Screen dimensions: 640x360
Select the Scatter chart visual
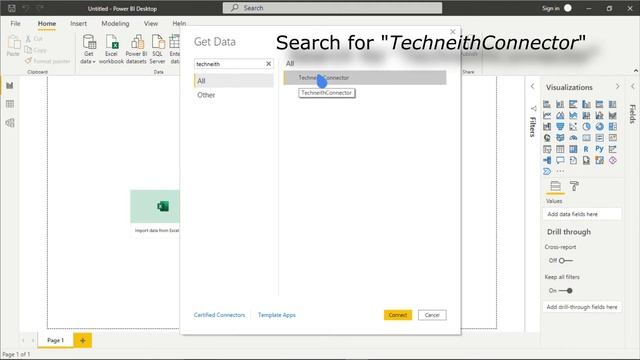(x=573, y=127)
